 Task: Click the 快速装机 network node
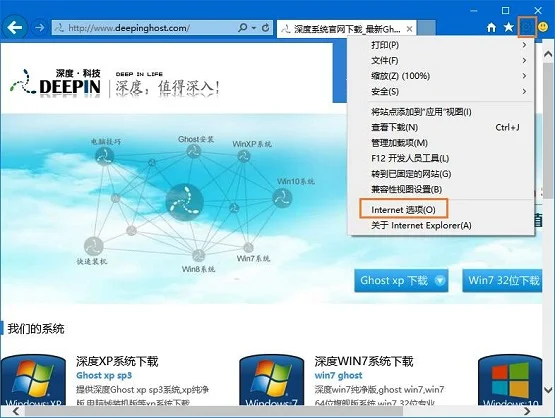click(x=94, y=246)
